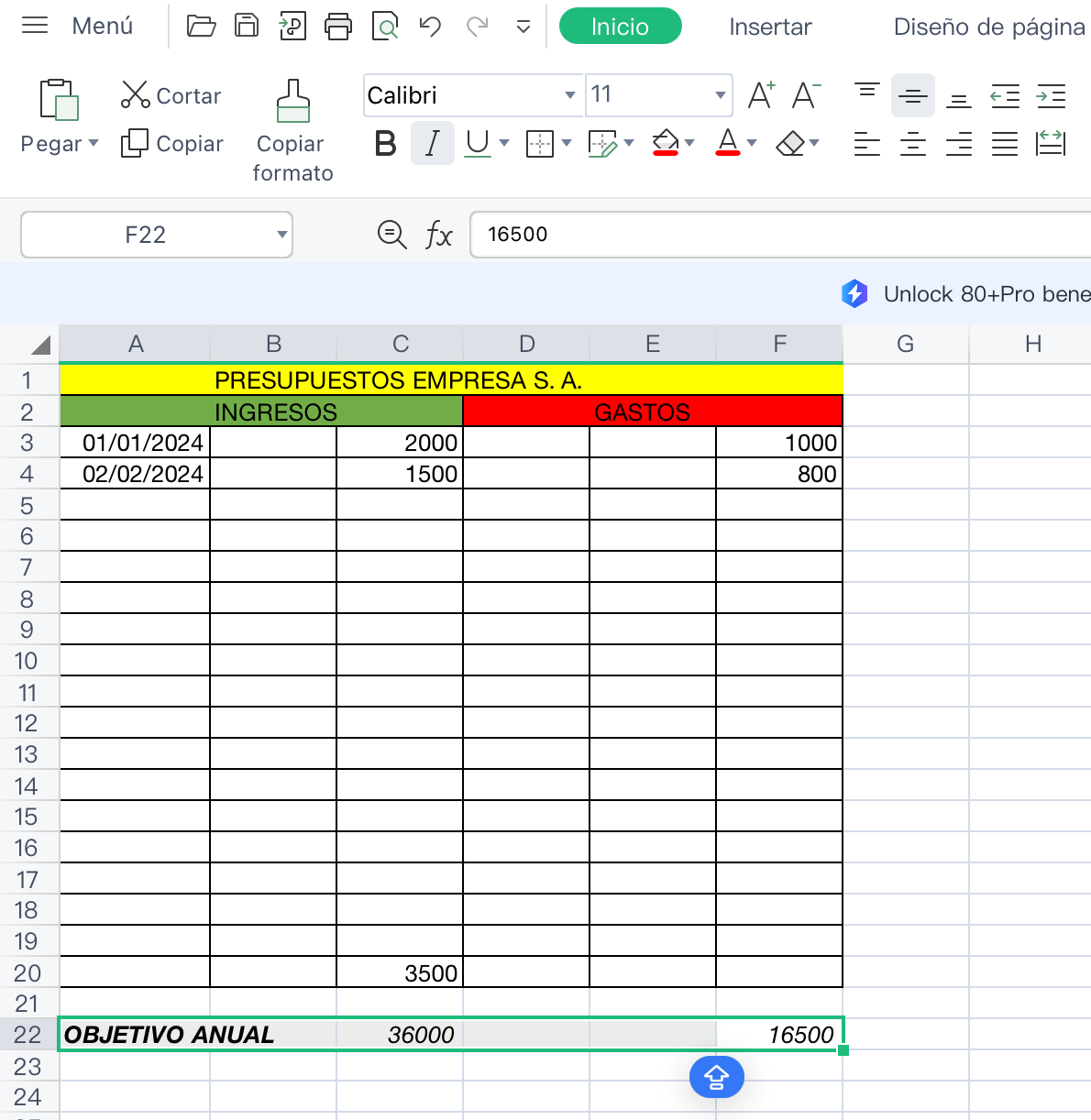The width and height of the screenshot is (1091, 1120).
Task: Click the Unlock 80+Pro benefits banner link
Action: click(986, 294)
